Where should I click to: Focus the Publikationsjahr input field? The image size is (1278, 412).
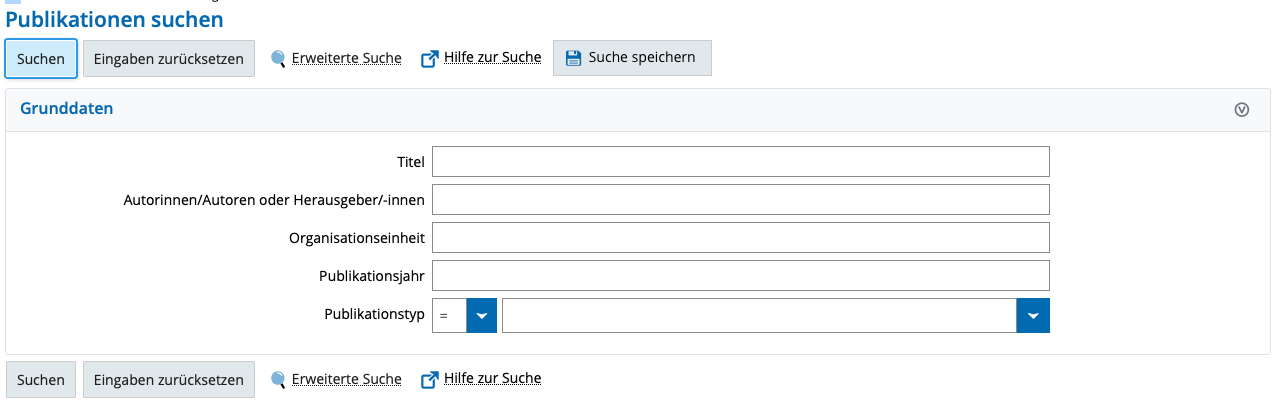coord(741,276)
